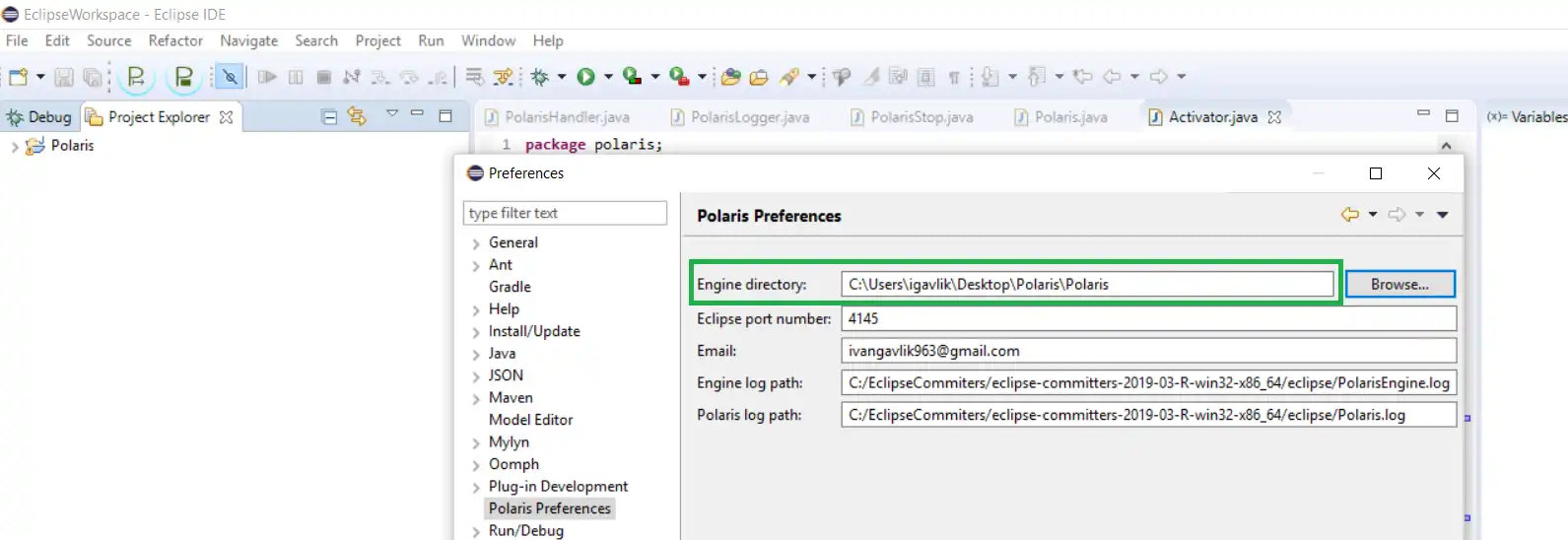The width and height of the screenshot is (1568, 540).
Task: Click the Last Edit Location icon
Action: pyautogui.click(x=1083, y=77)
